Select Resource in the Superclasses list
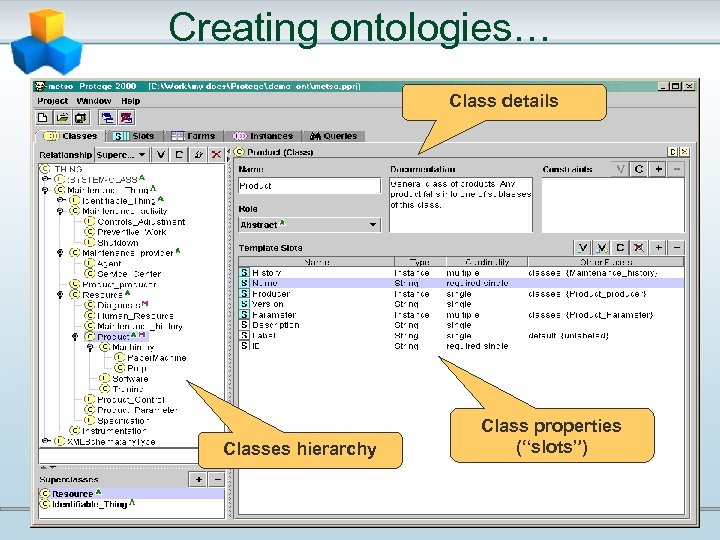This screenshot has height=540, width=720. [132, 494]
